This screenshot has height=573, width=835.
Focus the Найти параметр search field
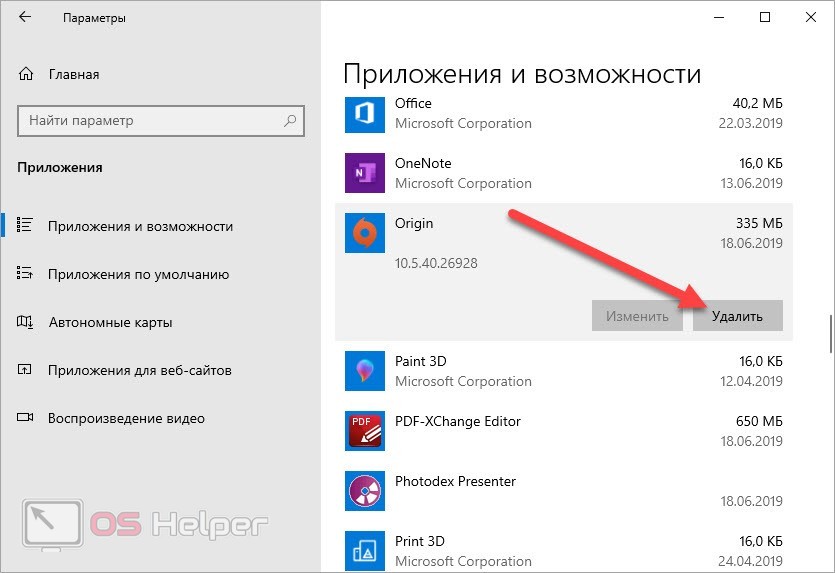pyautogui.click(x=161, y=121)
